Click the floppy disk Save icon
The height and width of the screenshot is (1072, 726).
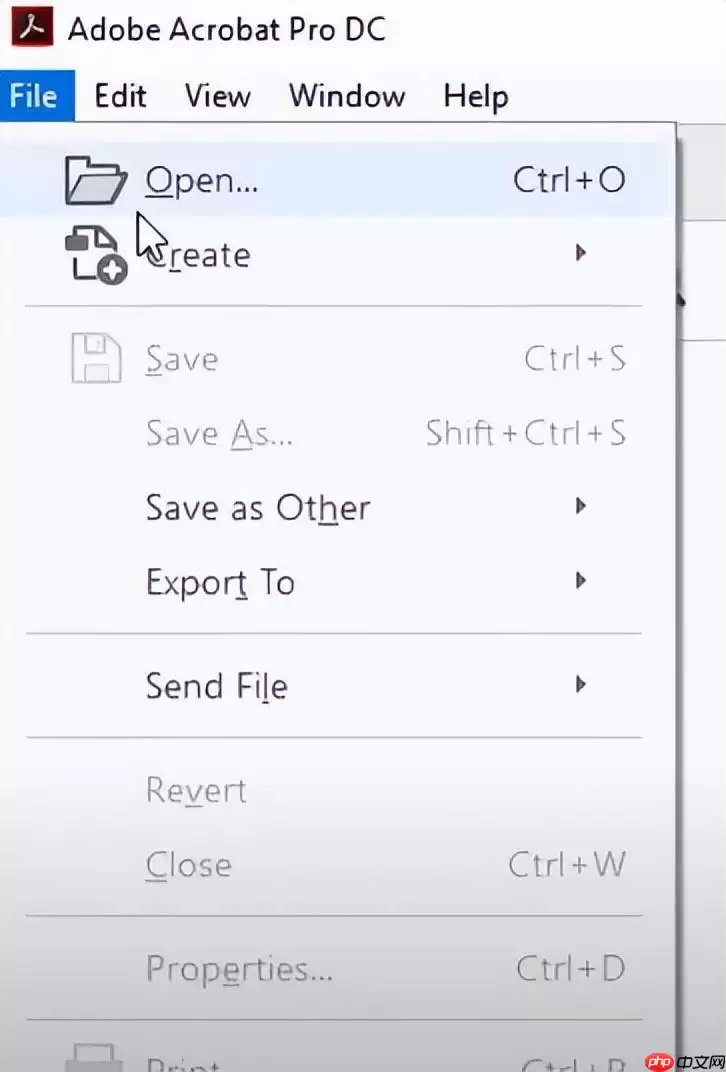point(96,358)
